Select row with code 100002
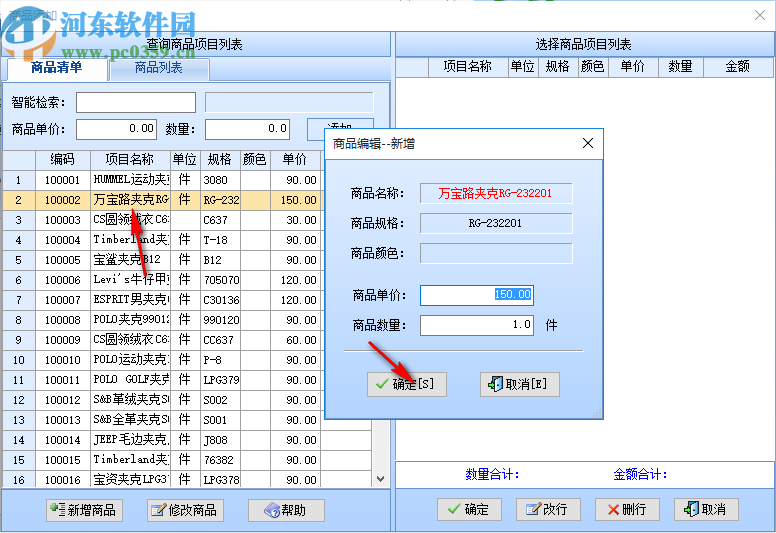This screenshot has width=776, height=533. [163, 200]
